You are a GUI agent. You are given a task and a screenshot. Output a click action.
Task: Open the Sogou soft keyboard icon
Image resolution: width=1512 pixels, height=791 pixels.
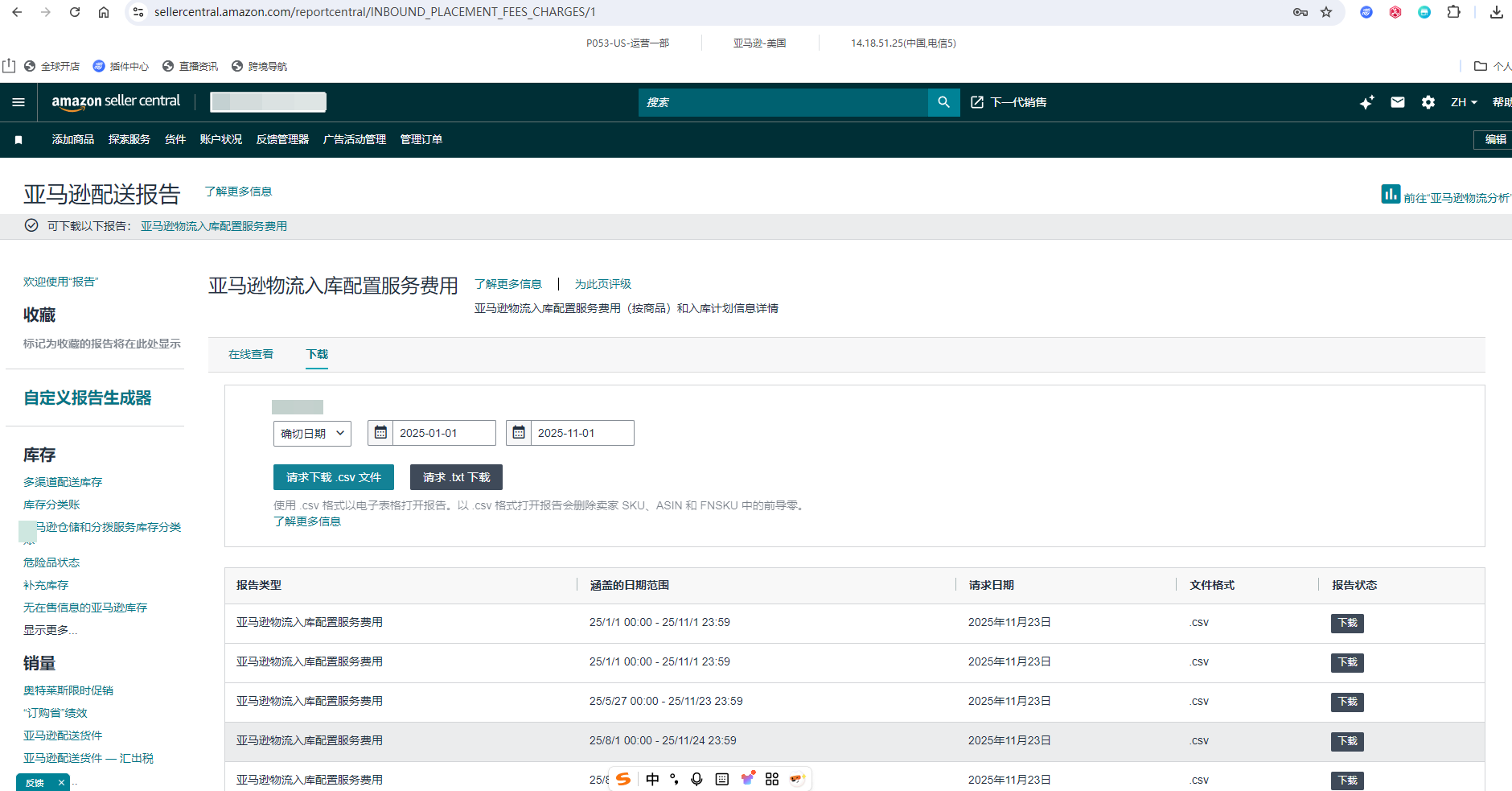click(x=722, y=779)
